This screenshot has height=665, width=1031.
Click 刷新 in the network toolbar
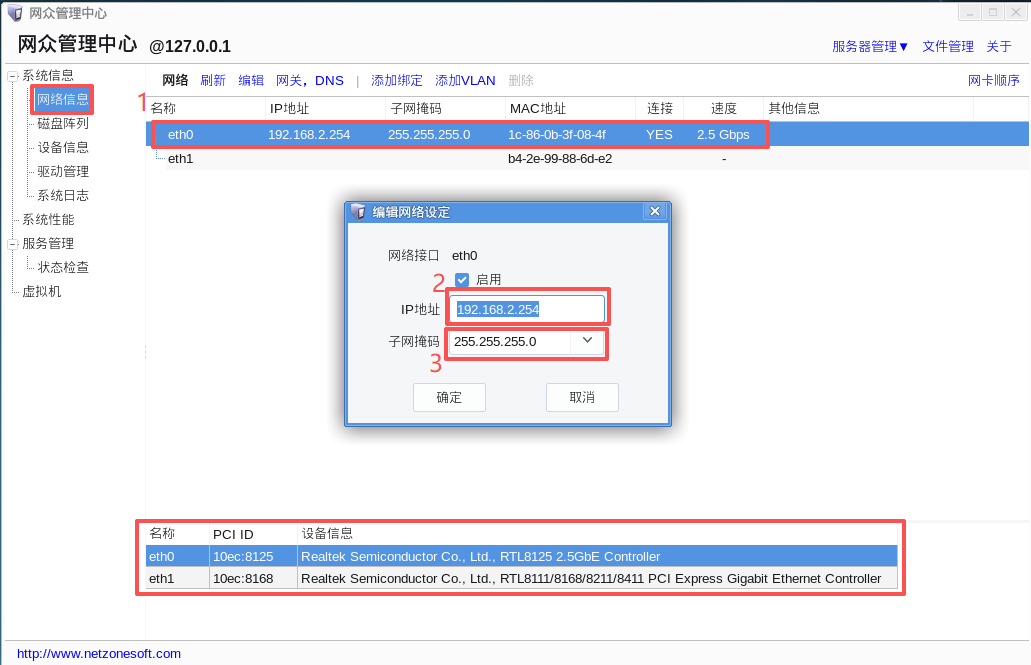[213, 80]
